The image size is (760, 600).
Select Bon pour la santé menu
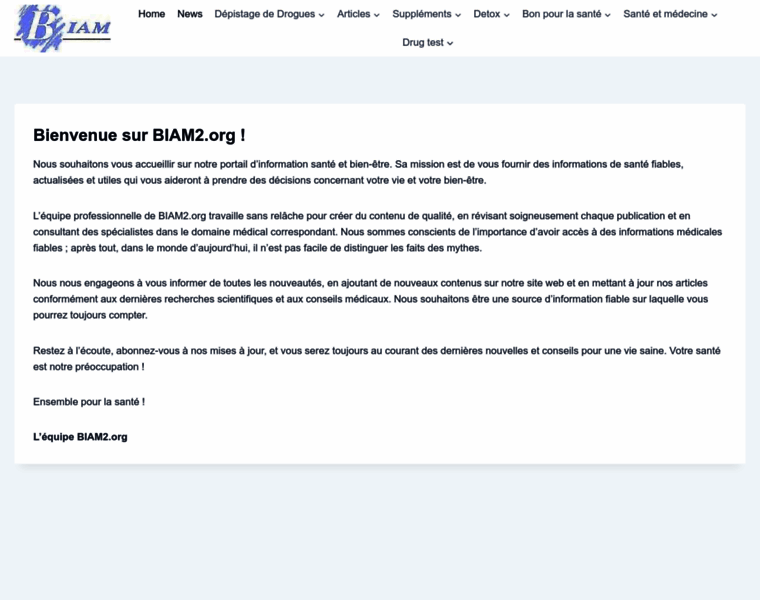point(561,14)
